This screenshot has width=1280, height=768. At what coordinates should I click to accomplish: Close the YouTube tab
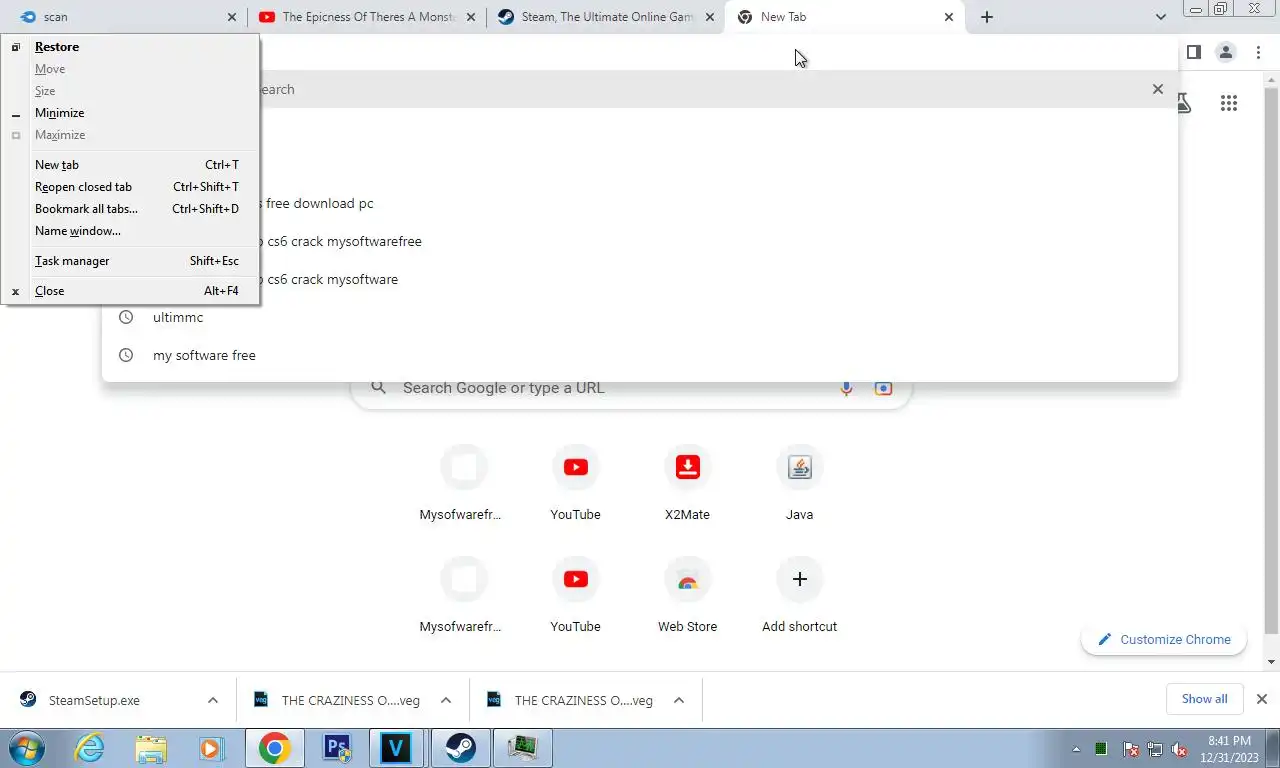coord(471,17)
